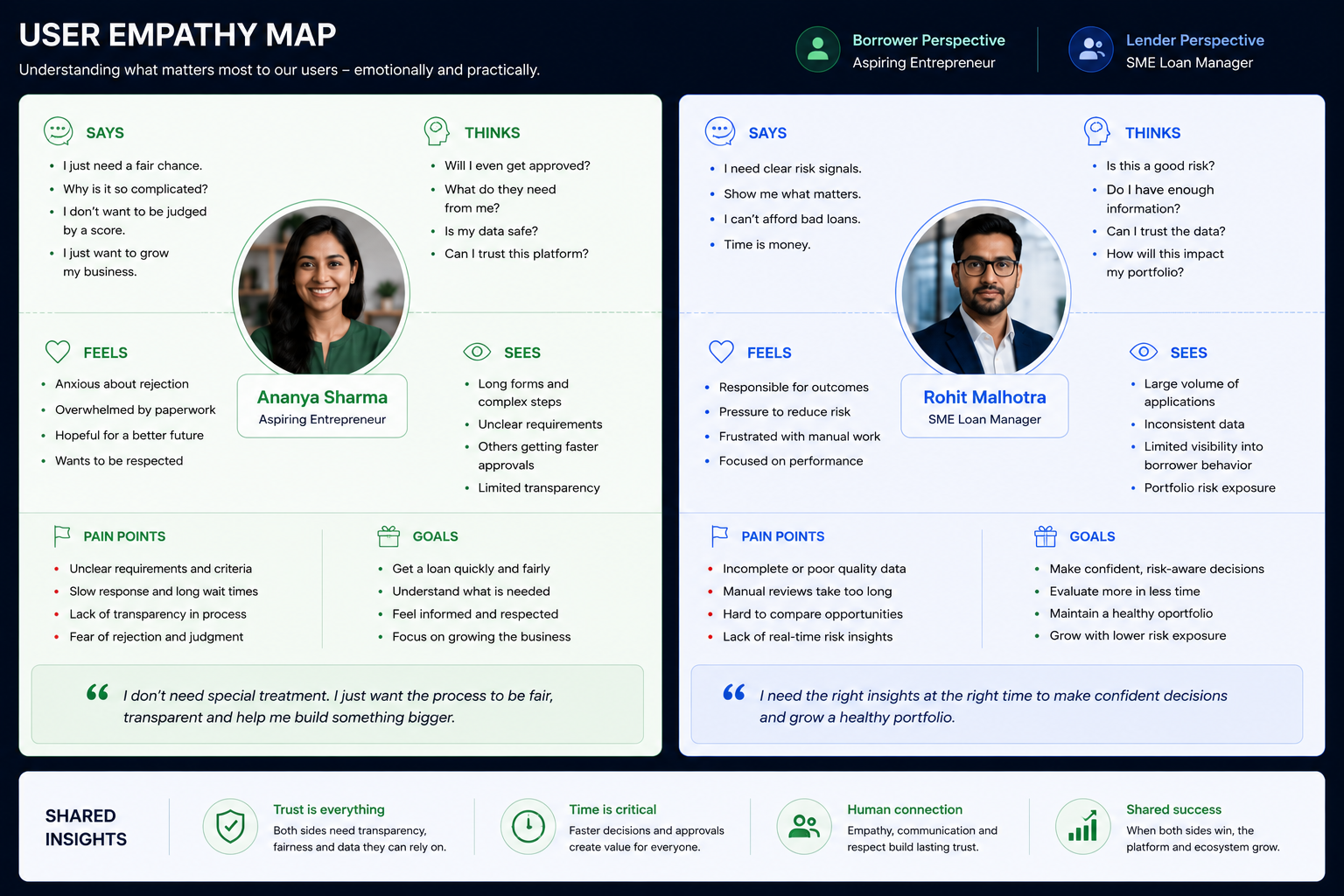Click the lender THINKS head icon

(x=1096, y=131)
